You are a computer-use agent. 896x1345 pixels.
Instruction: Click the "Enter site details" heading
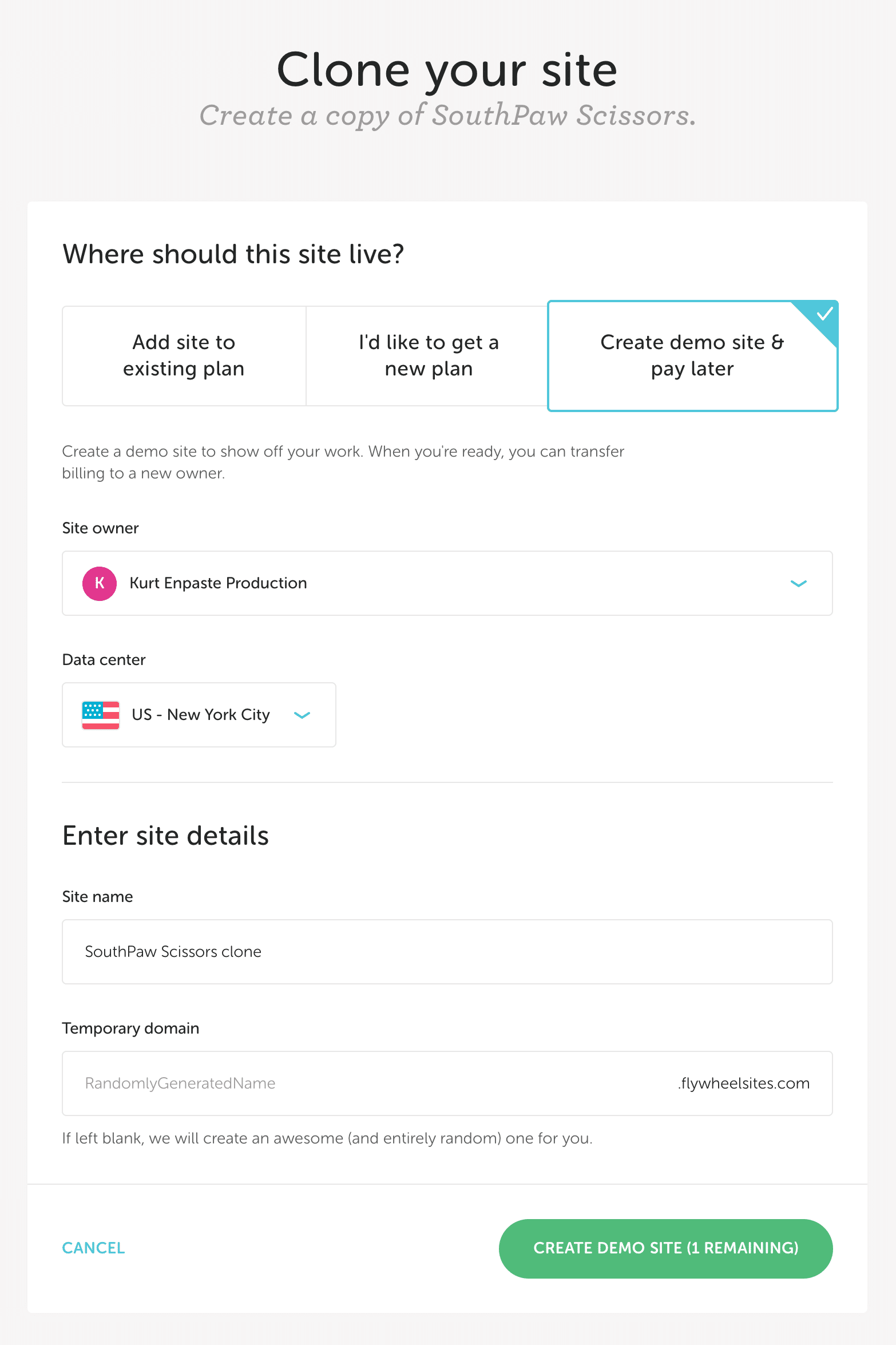165,836
